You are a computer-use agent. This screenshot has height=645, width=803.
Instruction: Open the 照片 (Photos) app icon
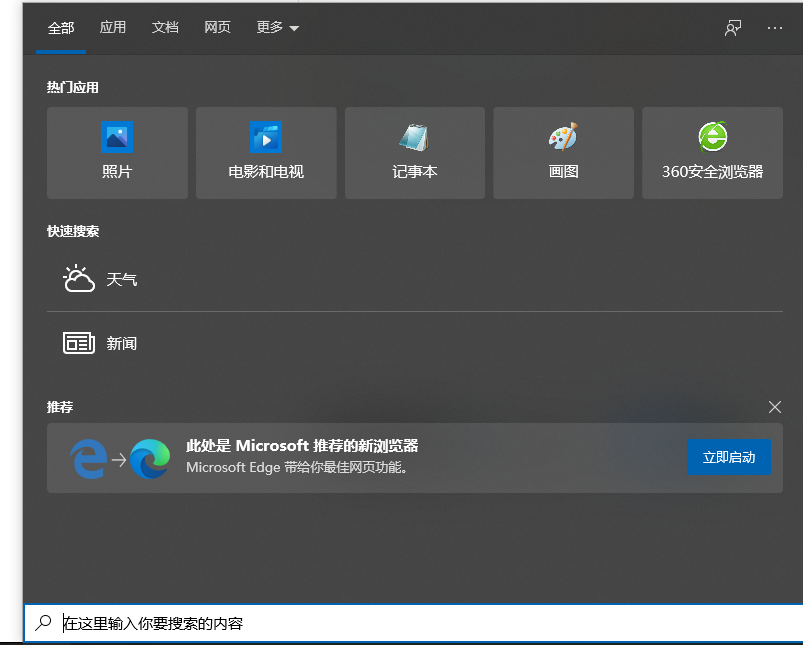click(117, 138)
